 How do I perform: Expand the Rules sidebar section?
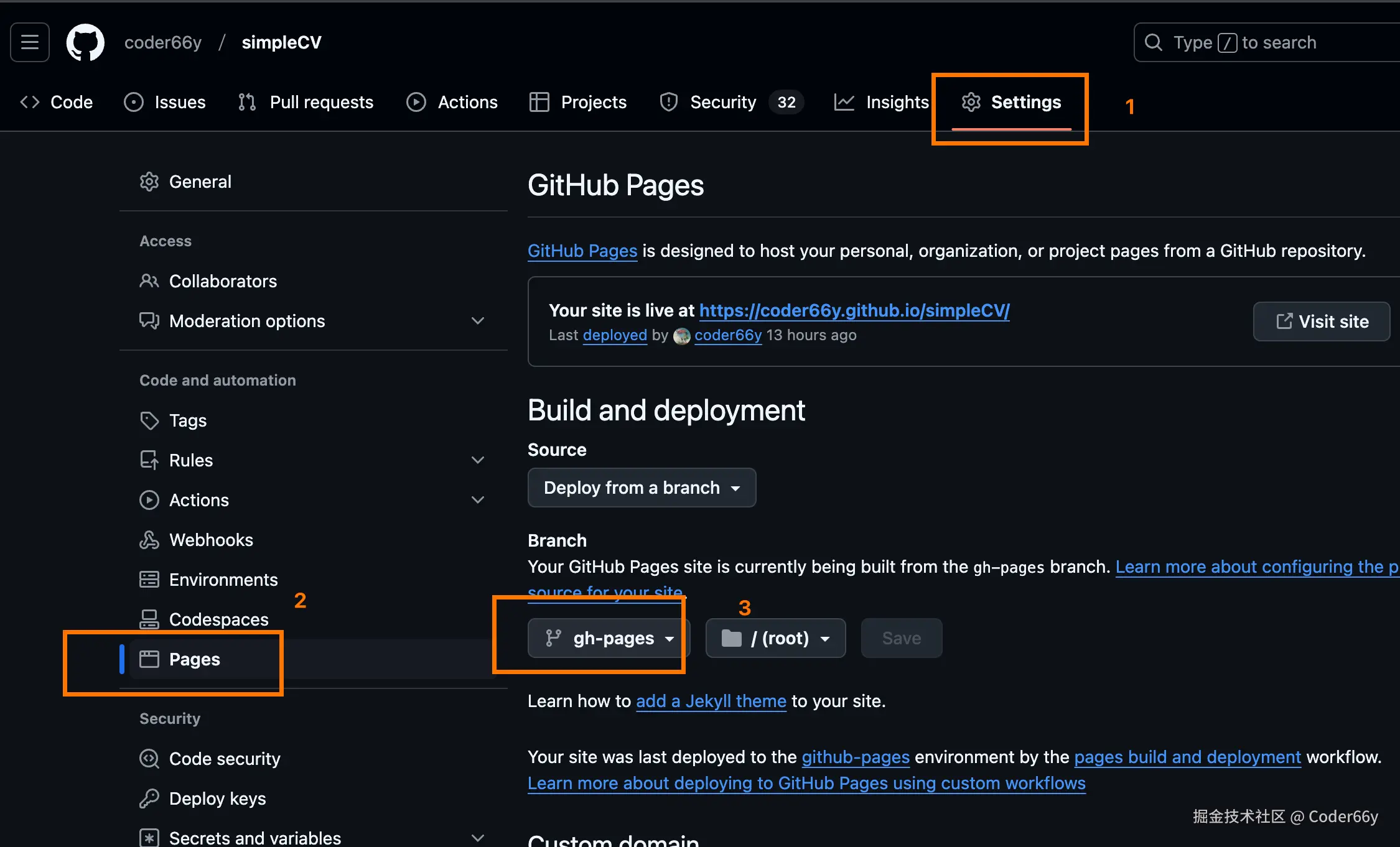point(478,460)
